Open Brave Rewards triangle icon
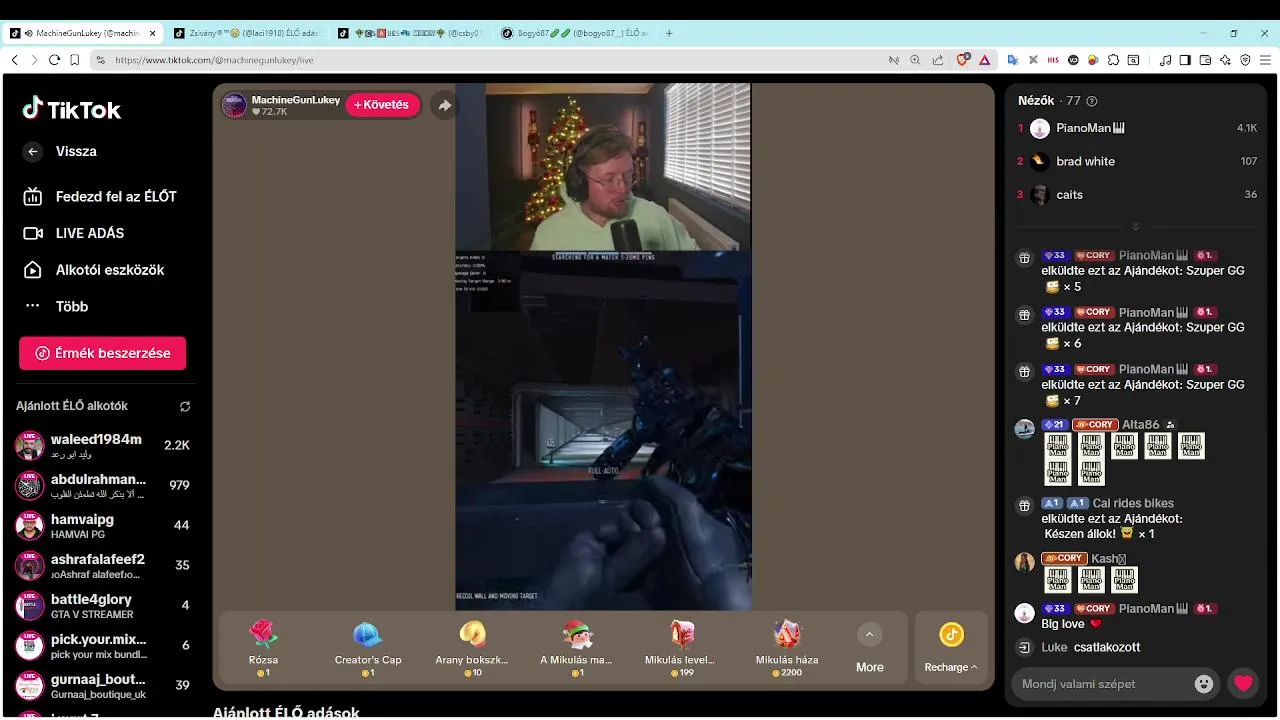Screen dimensions: 1280x720 (984, 60)
